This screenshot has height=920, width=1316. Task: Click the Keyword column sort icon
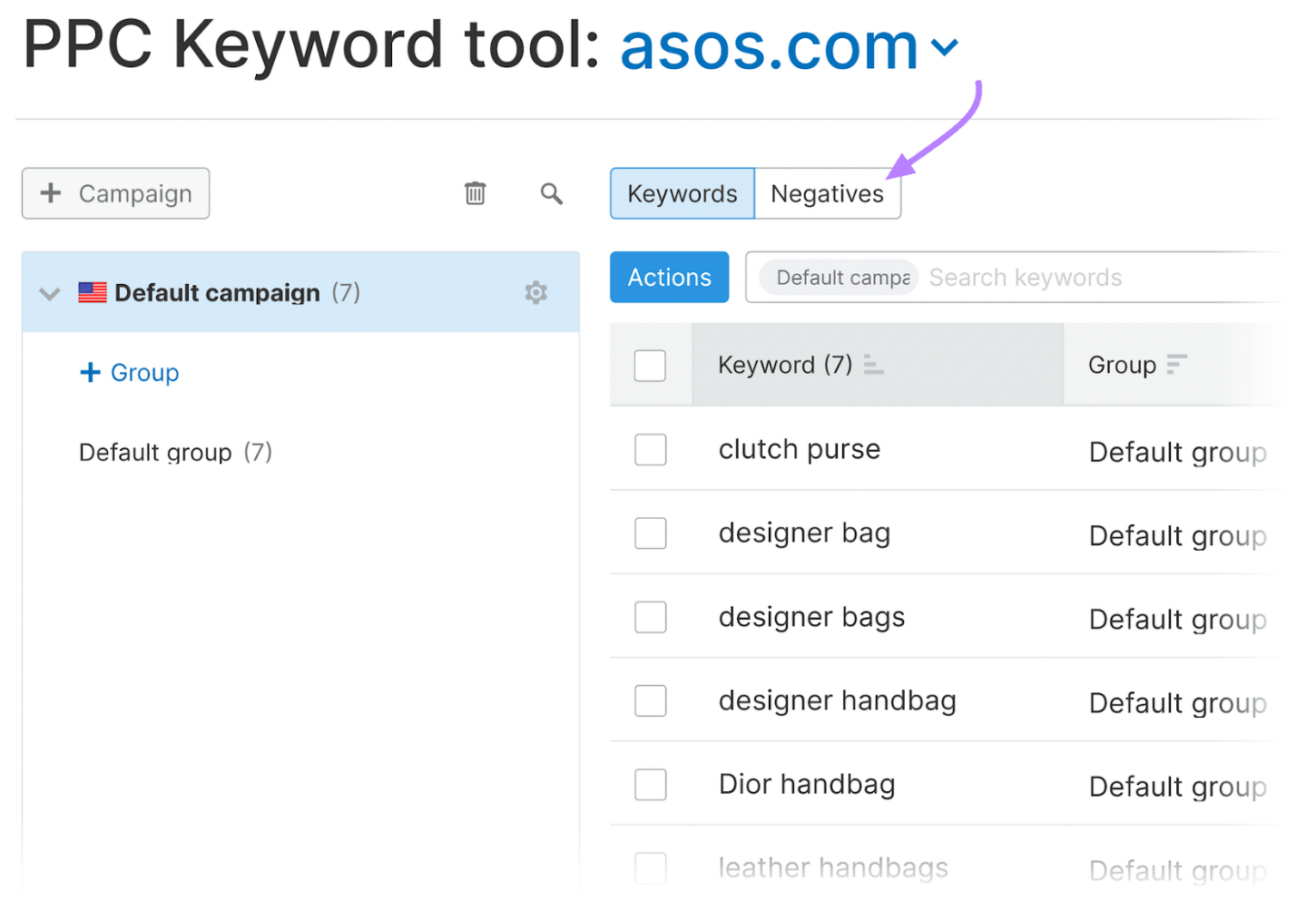click(x=873, y=365)
